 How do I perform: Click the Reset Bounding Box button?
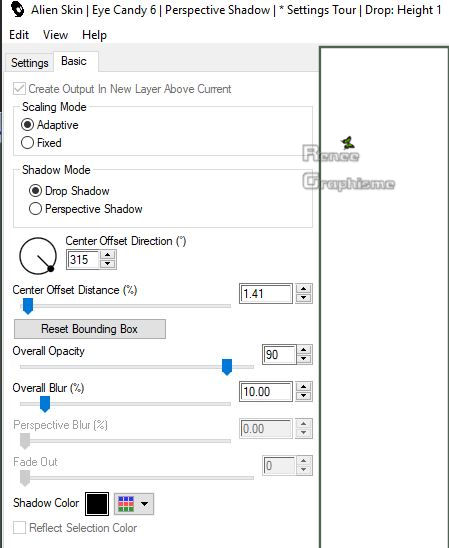coord(90,329)
